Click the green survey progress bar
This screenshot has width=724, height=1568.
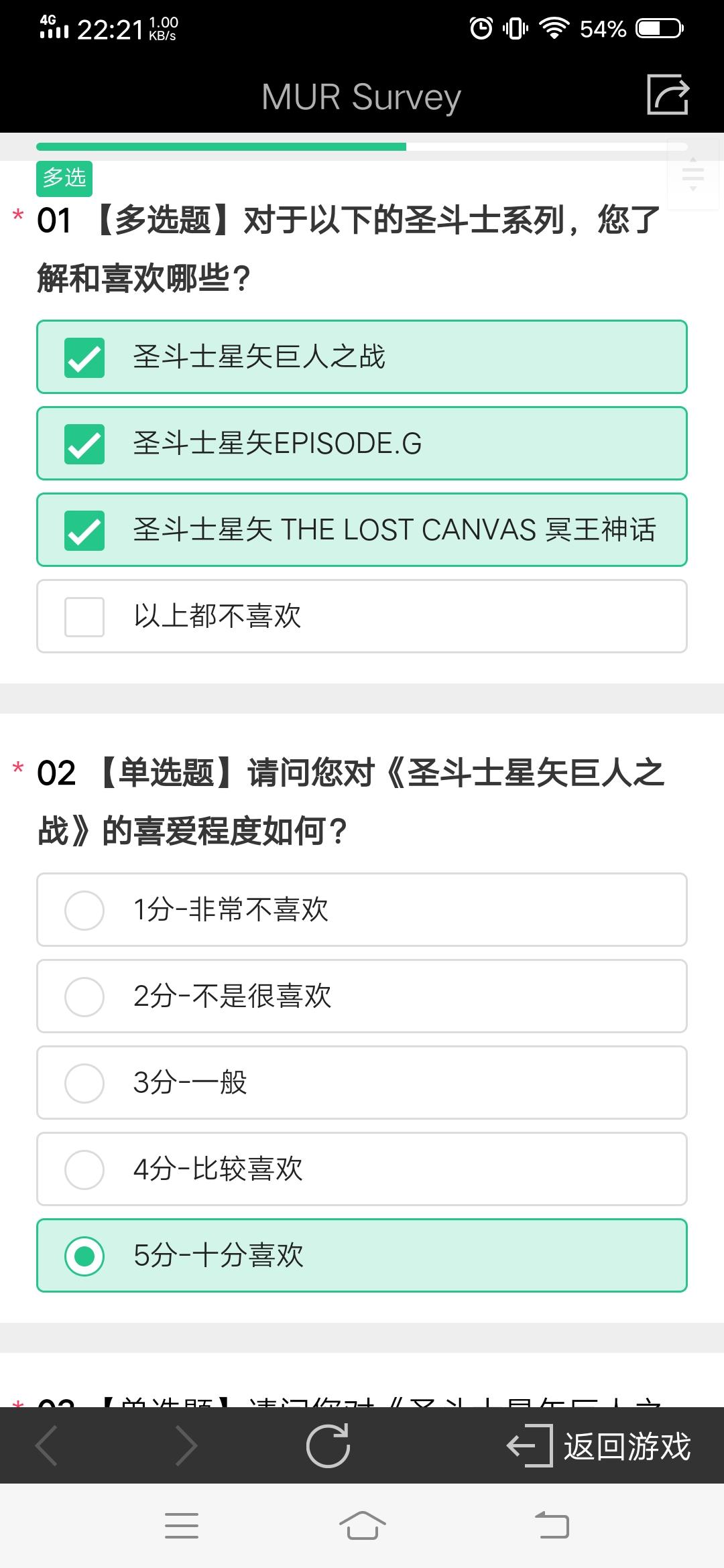tap(221, 147)
